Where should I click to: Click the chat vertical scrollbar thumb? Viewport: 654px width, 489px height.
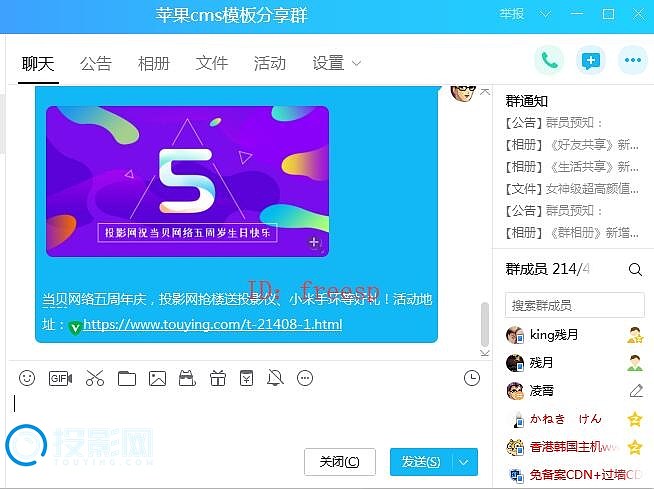pos(484,324)
